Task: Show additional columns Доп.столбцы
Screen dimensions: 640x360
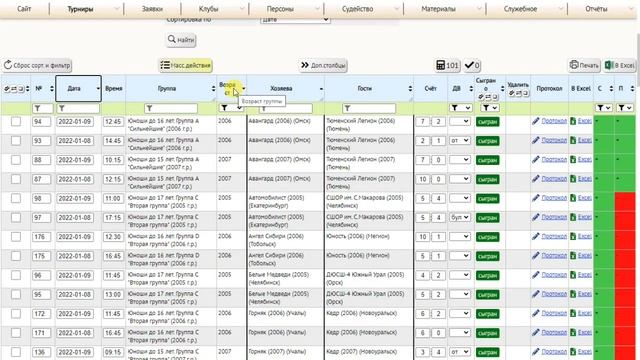Action: click(x=323, y=65)
